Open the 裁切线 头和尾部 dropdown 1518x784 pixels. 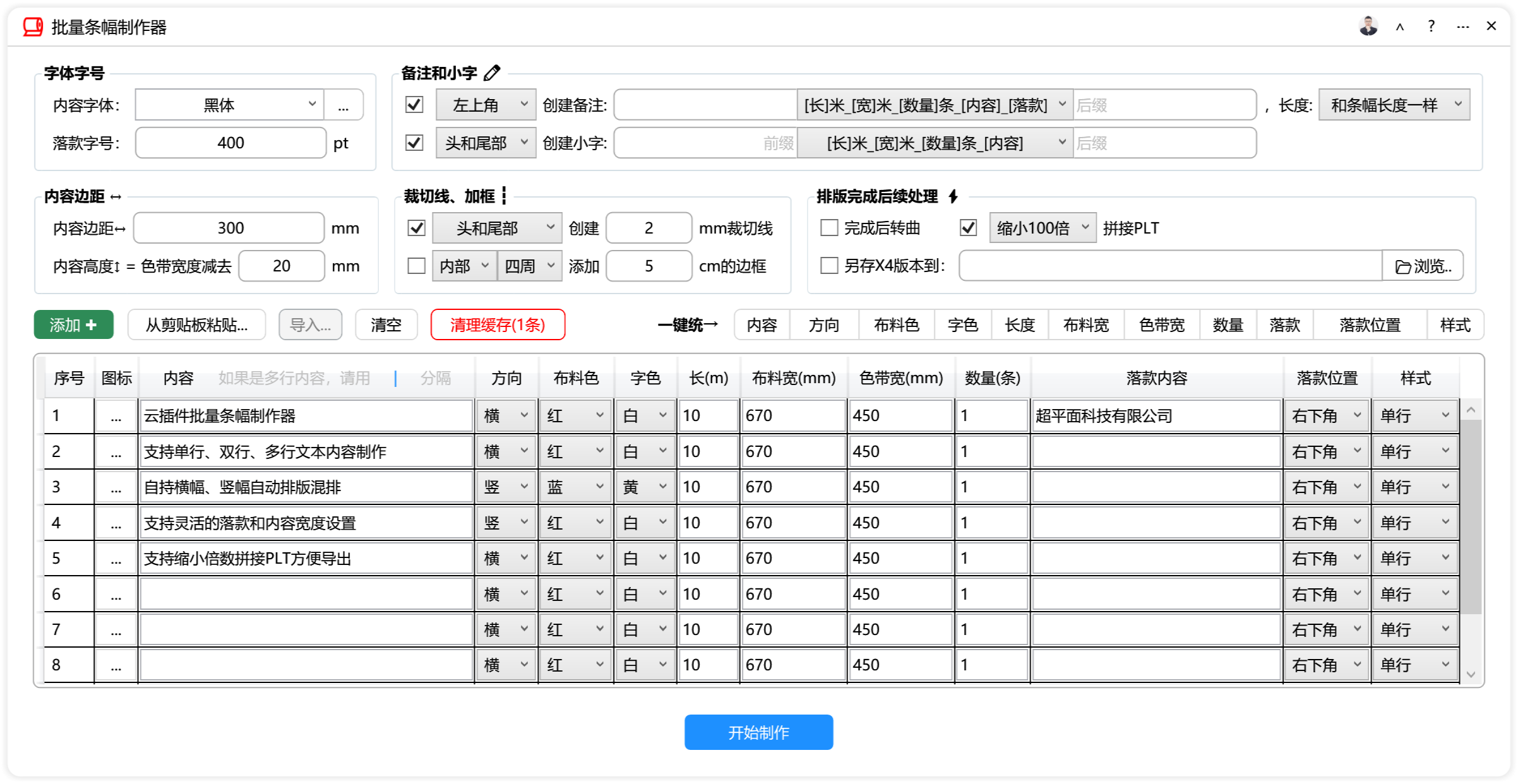[x=497, y=228]
